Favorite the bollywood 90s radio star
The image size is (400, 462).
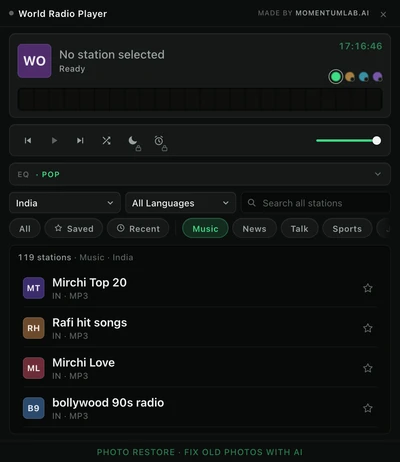(x=368, y=408)
